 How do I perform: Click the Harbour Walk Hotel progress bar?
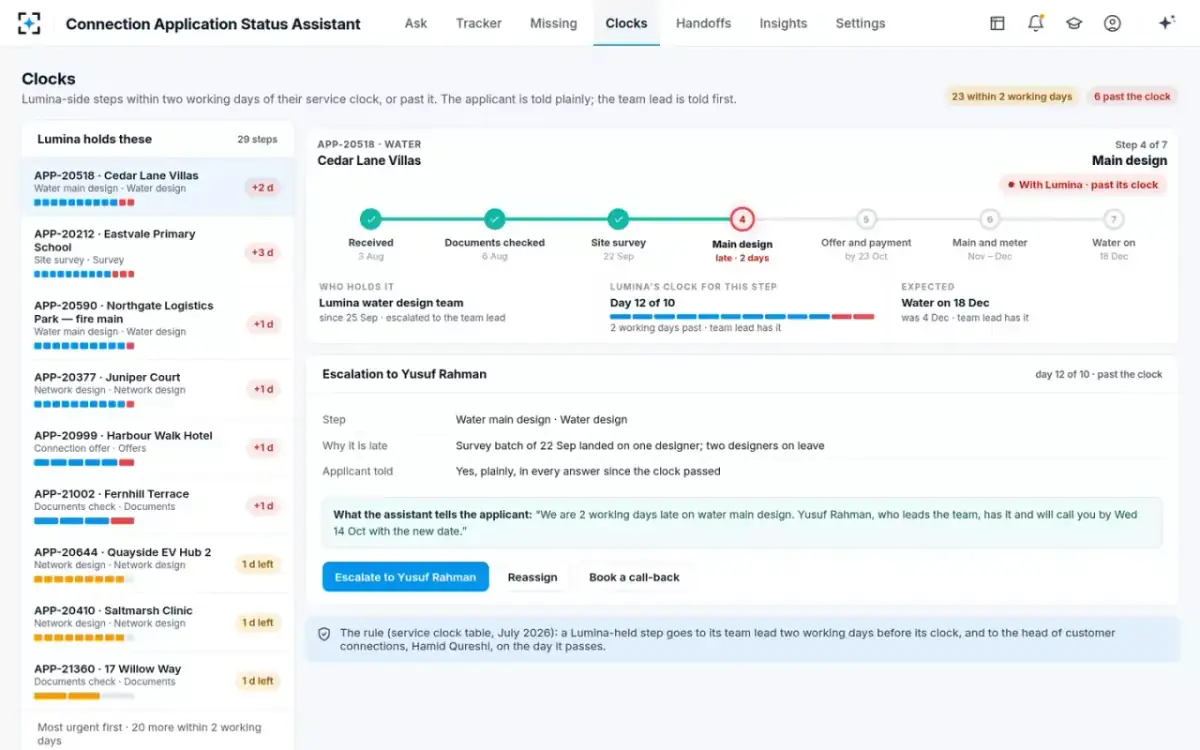tap(84, 462)
